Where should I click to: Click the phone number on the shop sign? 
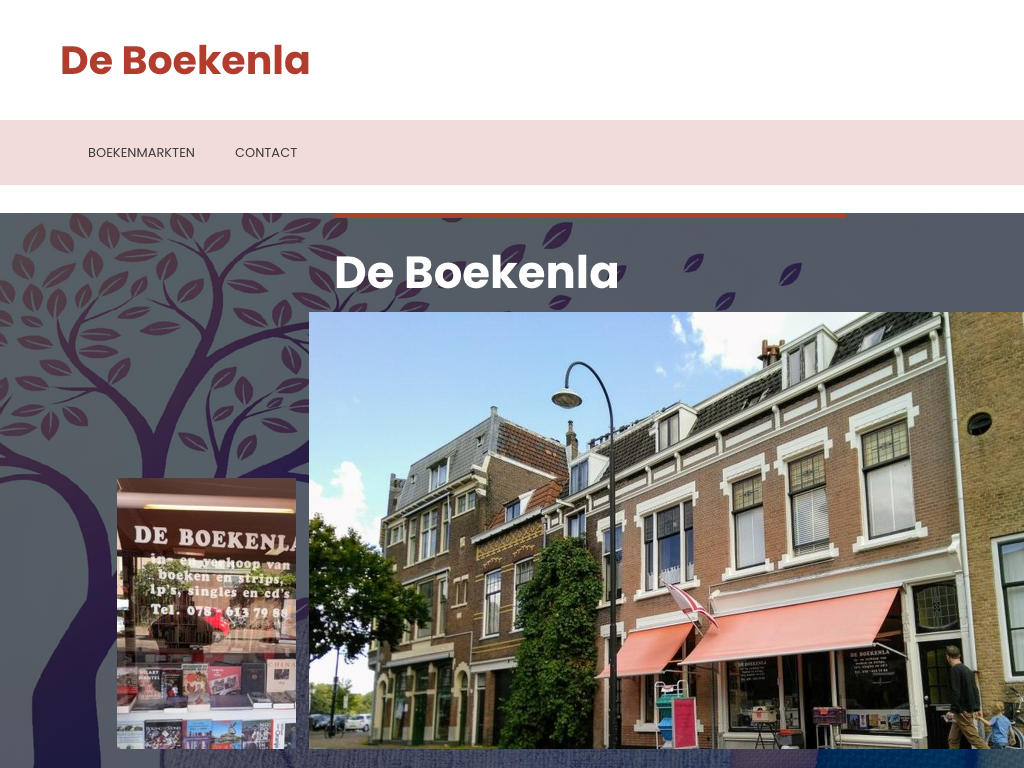pos(219,612)
